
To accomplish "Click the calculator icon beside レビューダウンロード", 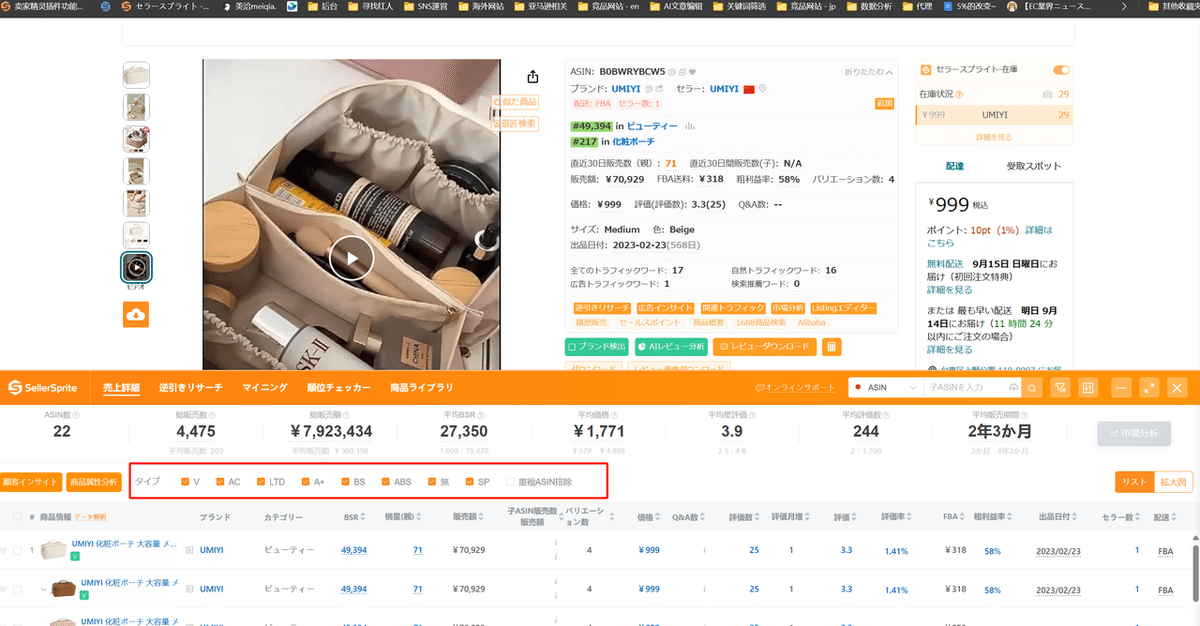I will pyautogui.click(x=833, y=348).
